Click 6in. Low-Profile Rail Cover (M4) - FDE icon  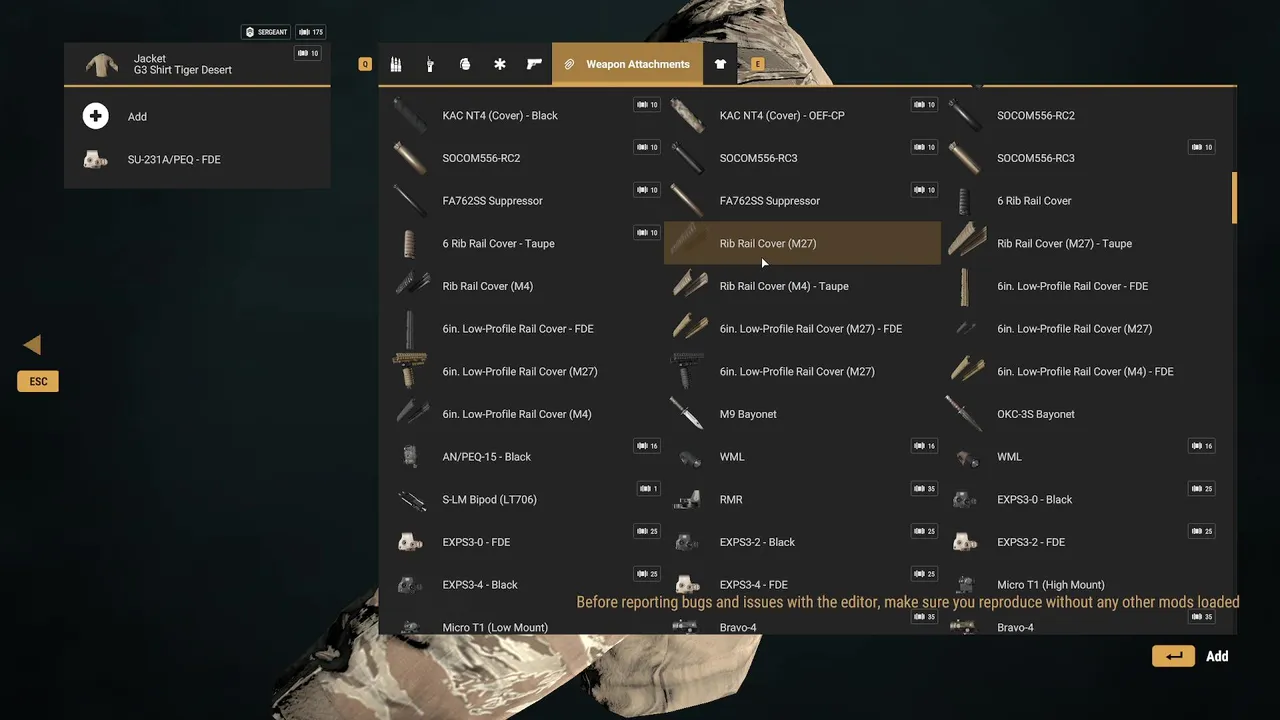click(966, 371)
